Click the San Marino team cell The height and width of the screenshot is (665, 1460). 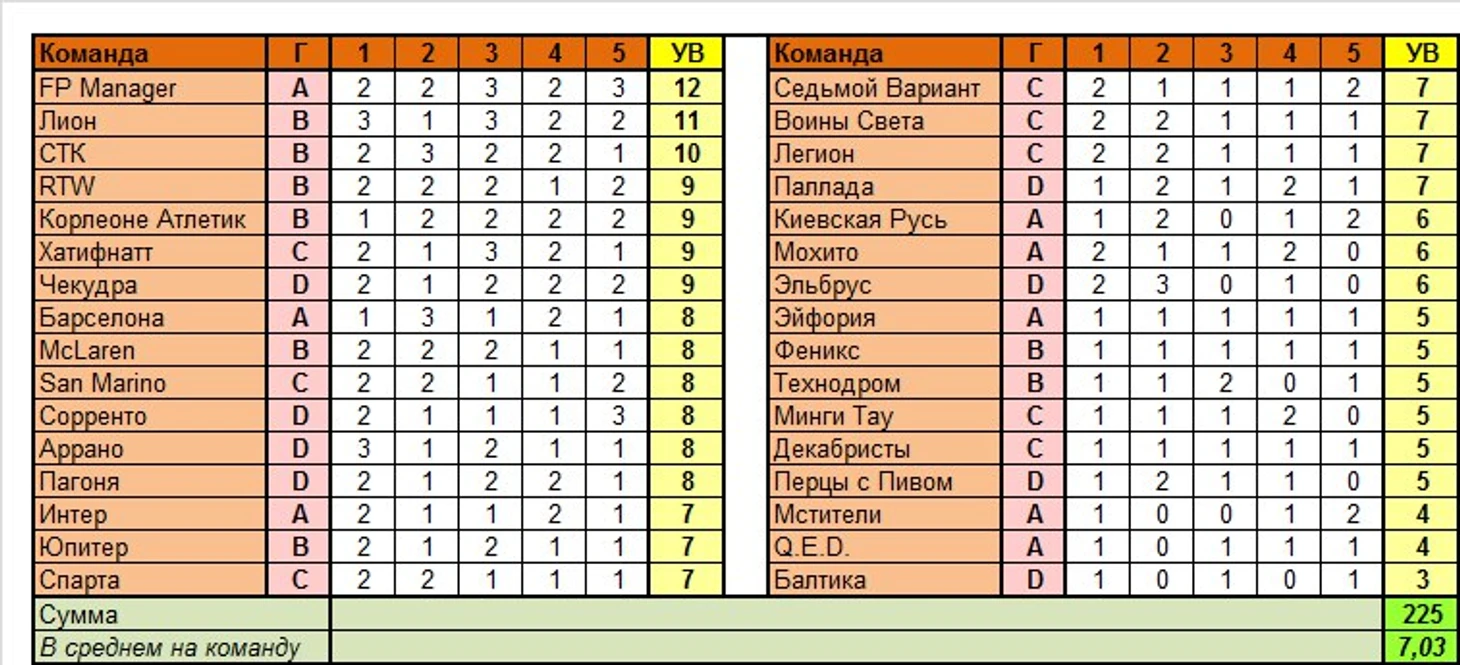tap(150, 383)
